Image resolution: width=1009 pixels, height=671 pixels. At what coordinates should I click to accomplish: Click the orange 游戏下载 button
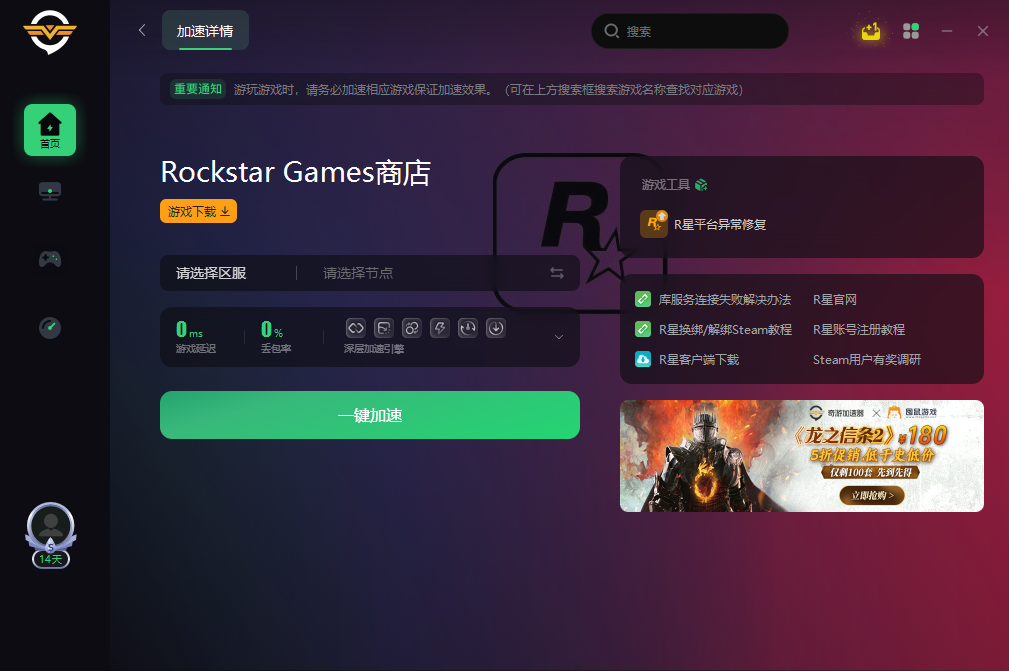click(198, 211)
